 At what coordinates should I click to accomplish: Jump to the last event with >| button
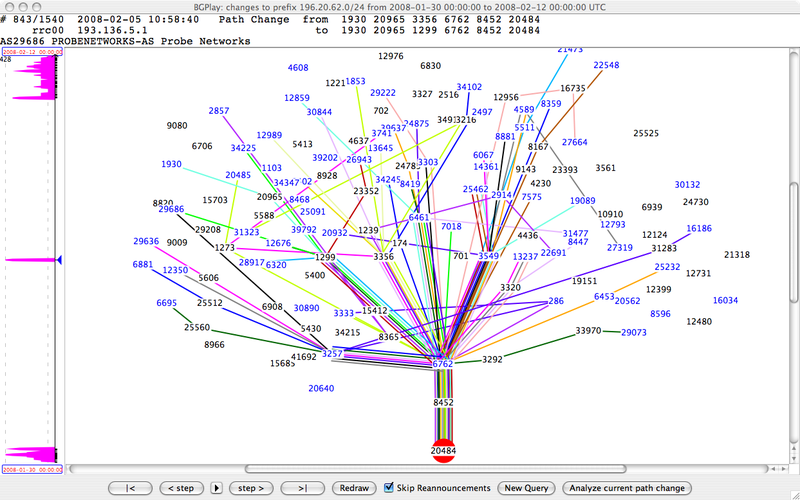[301, 488]
